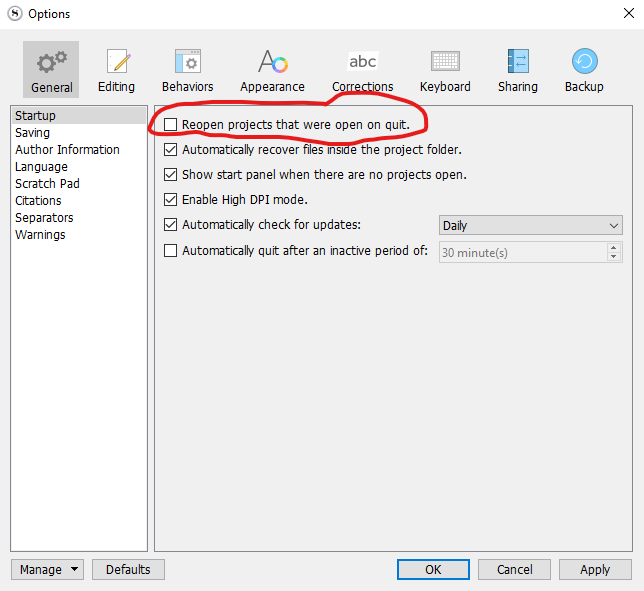
Task: Uncheck Show start panel when no projects open
Action: tap(171, 175)
